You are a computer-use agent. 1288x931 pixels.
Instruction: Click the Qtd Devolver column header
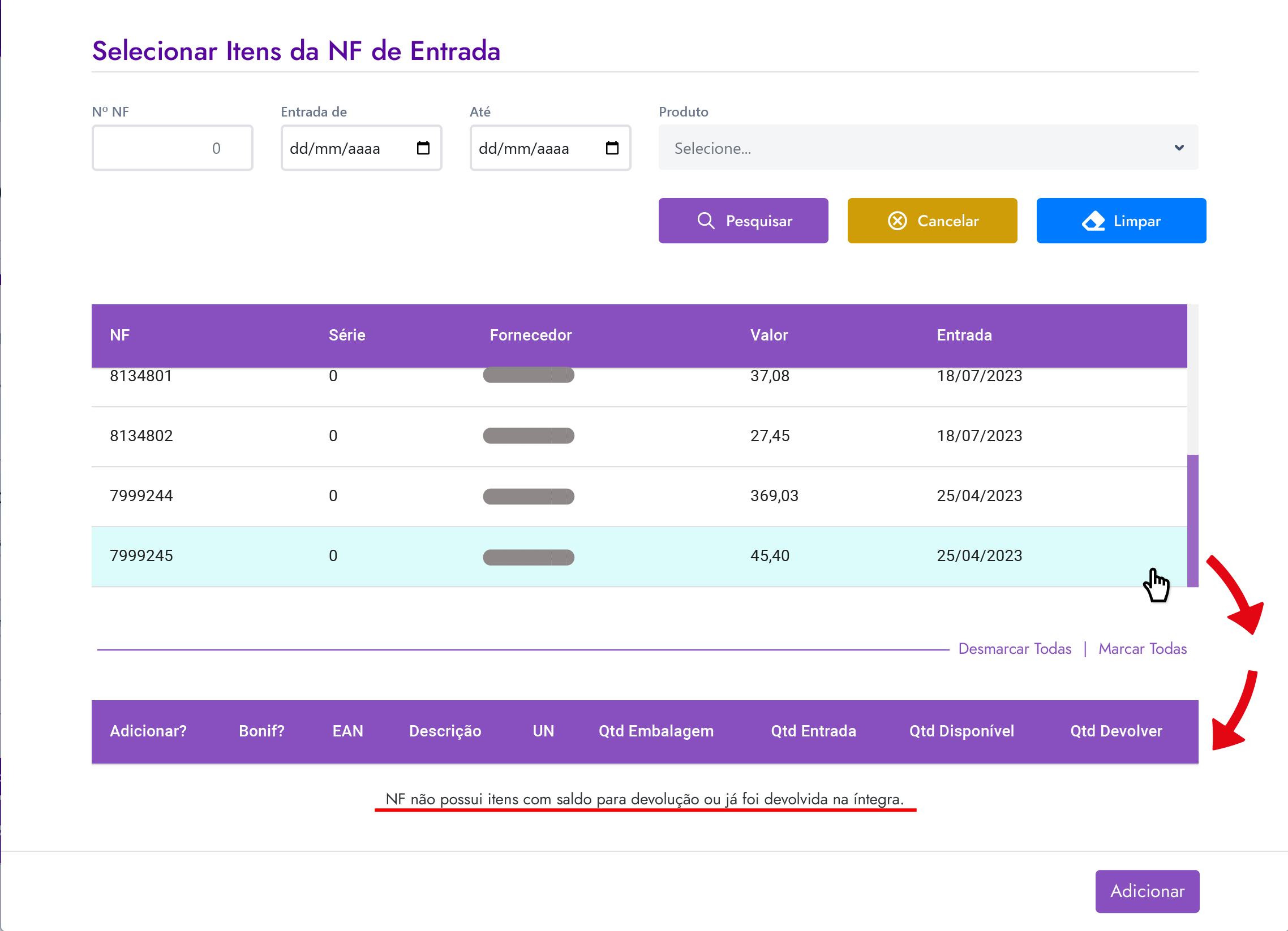pyautogui.click(x=1116, y=731)
